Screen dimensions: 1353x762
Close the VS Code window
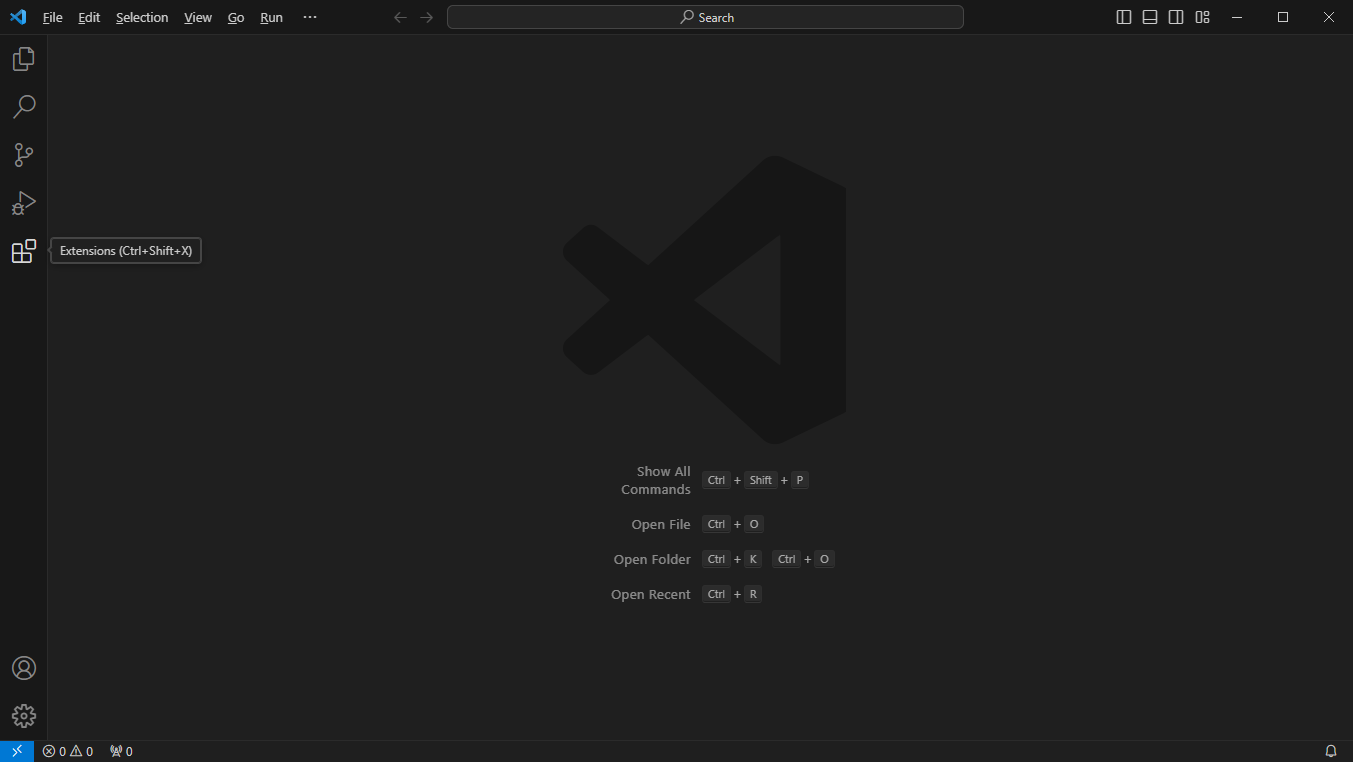point(1329,17)
